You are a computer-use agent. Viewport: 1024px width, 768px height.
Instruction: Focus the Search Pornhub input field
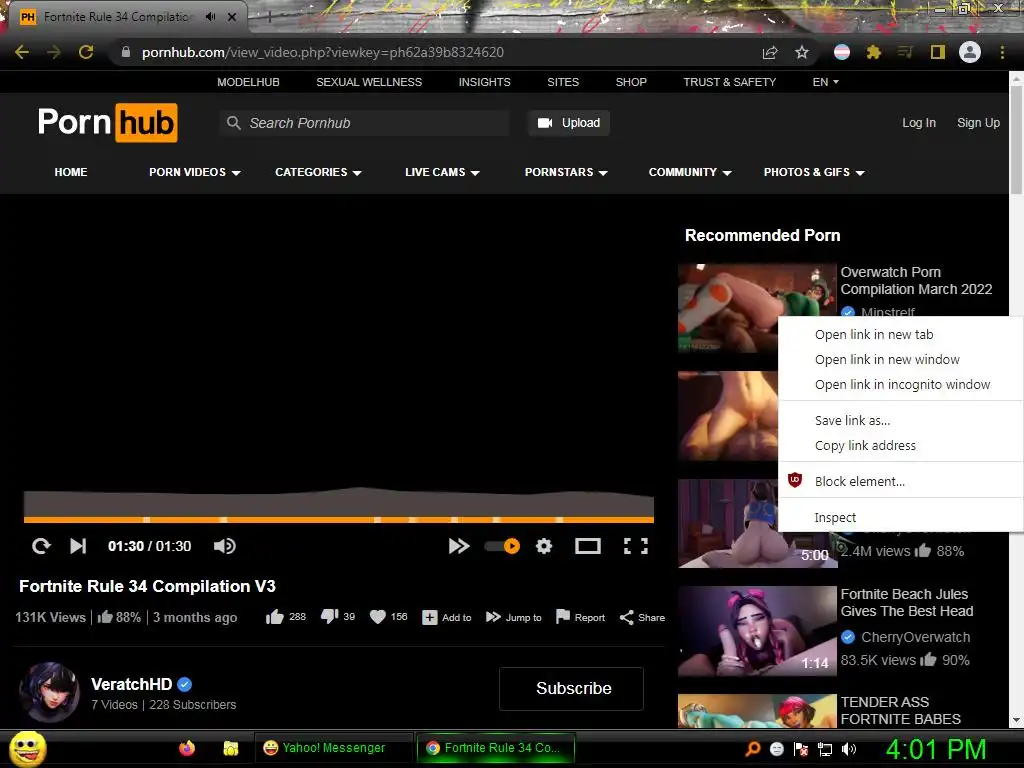coord(364,123)
